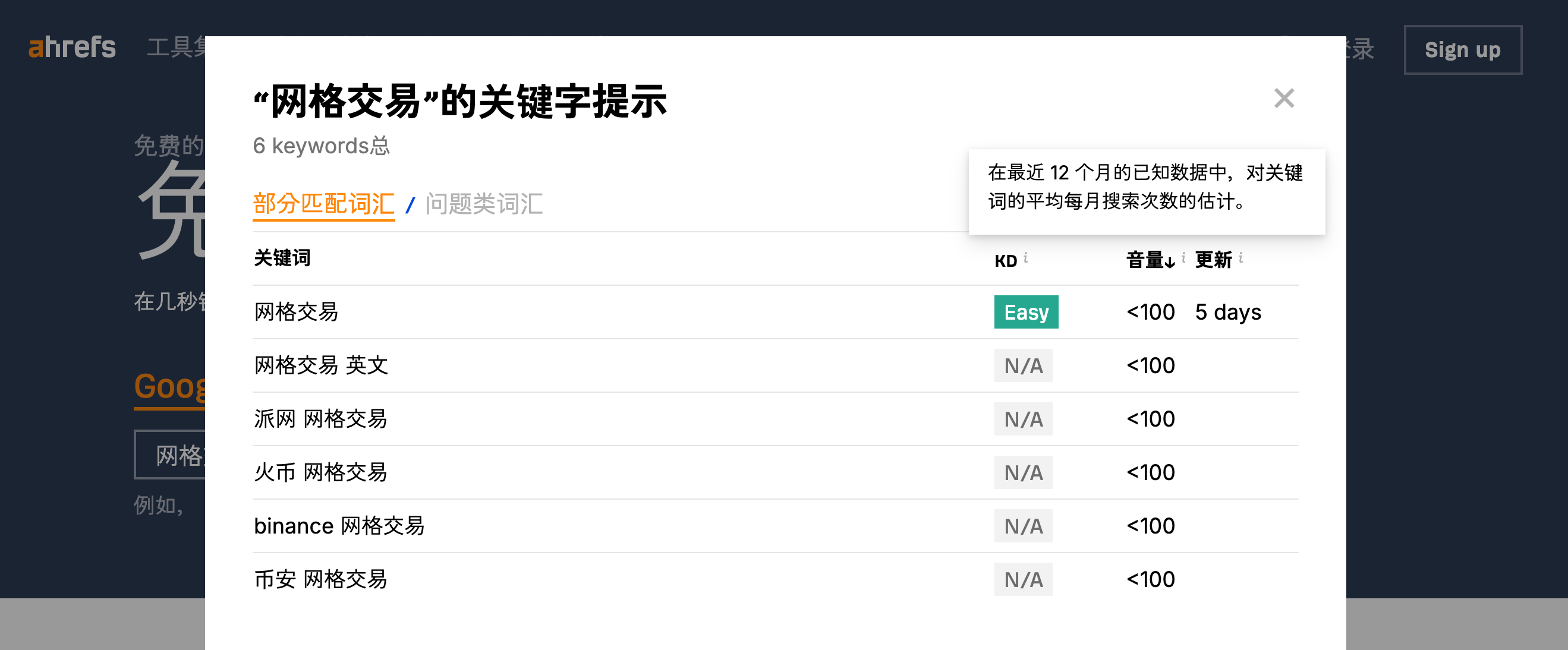The height and width of the screenshot is (650, 1568).
Task: Click the KD info icon
Action: click(x=1026, y=257)
